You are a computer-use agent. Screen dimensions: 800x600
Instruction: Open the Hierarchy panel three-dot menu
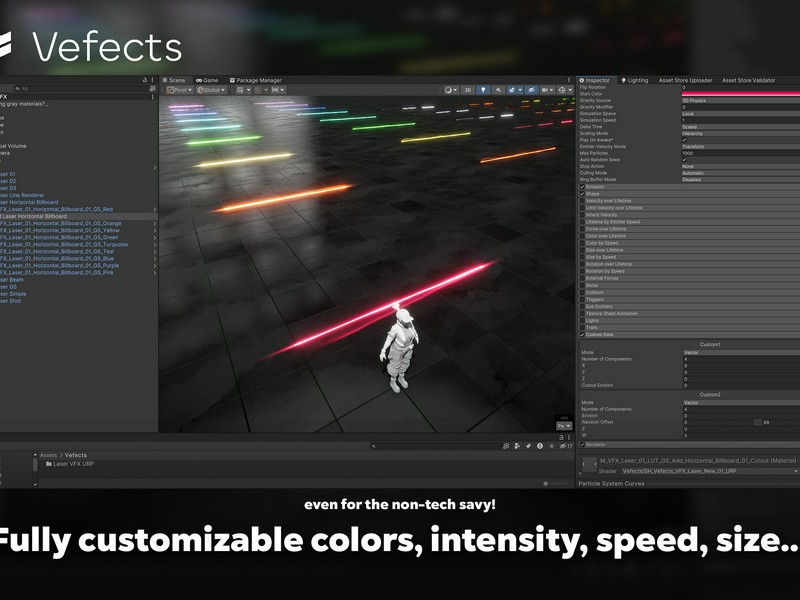153,80
